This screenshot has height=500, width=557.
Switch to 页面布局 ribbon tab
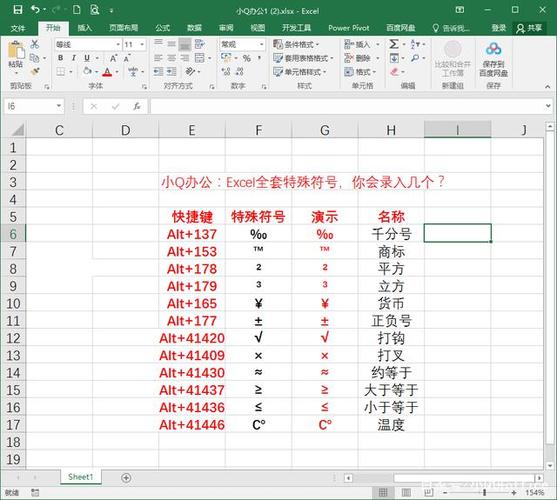pos(123,28)
